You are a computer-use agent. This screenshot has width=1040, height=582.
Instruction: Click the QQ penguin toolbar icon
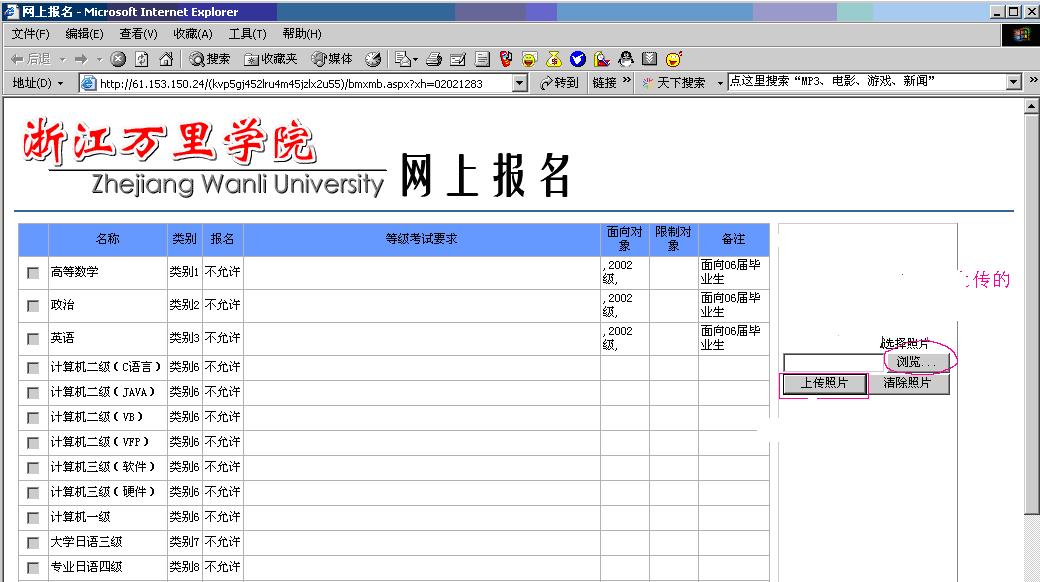pyautogui.click(x=625, y=59)
